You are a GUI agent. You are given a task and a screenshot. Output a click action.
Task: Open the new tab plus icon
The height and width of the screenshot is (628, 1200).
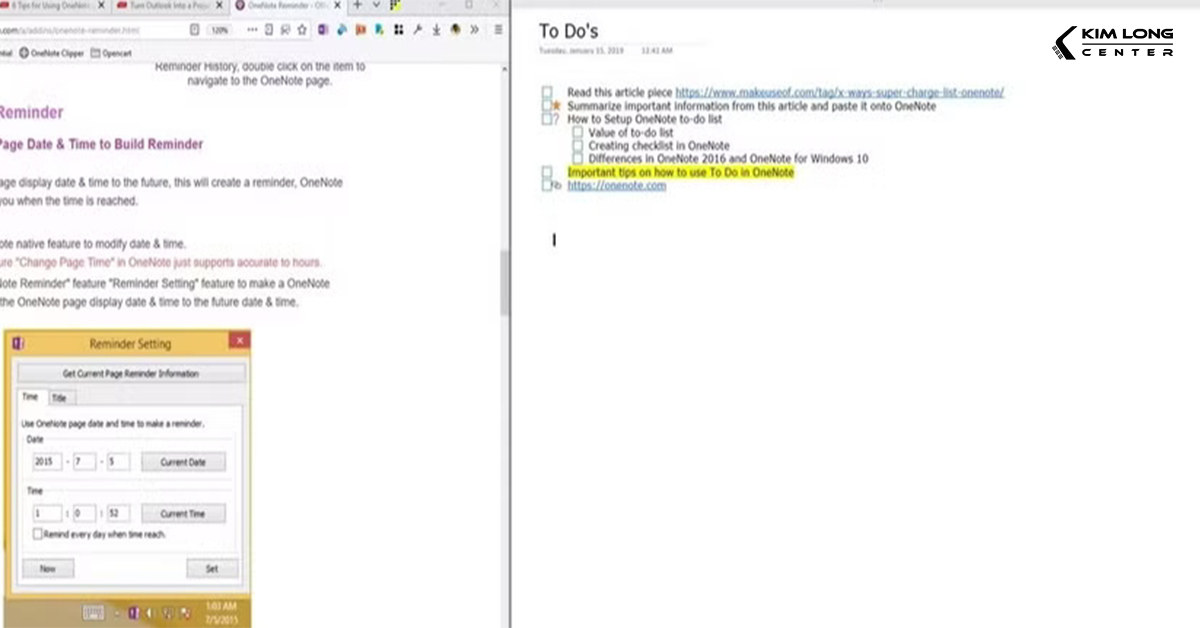pos(357,7)
